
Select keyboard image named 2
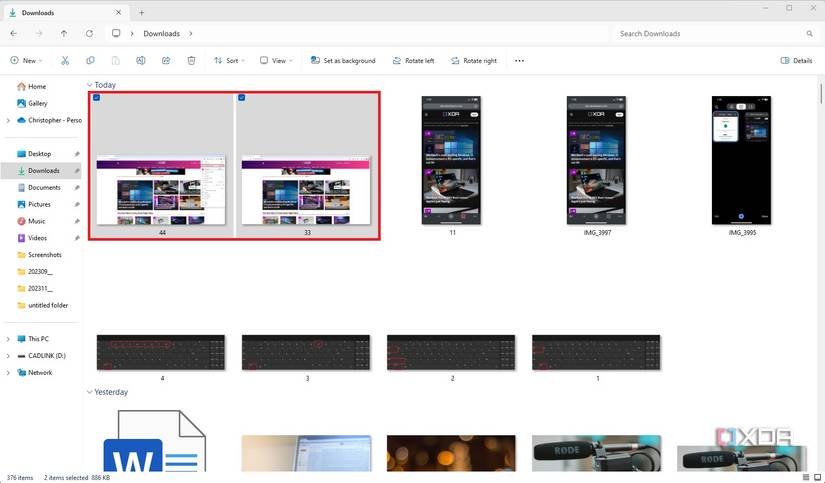pyautogui.click(x=451, y=353)
